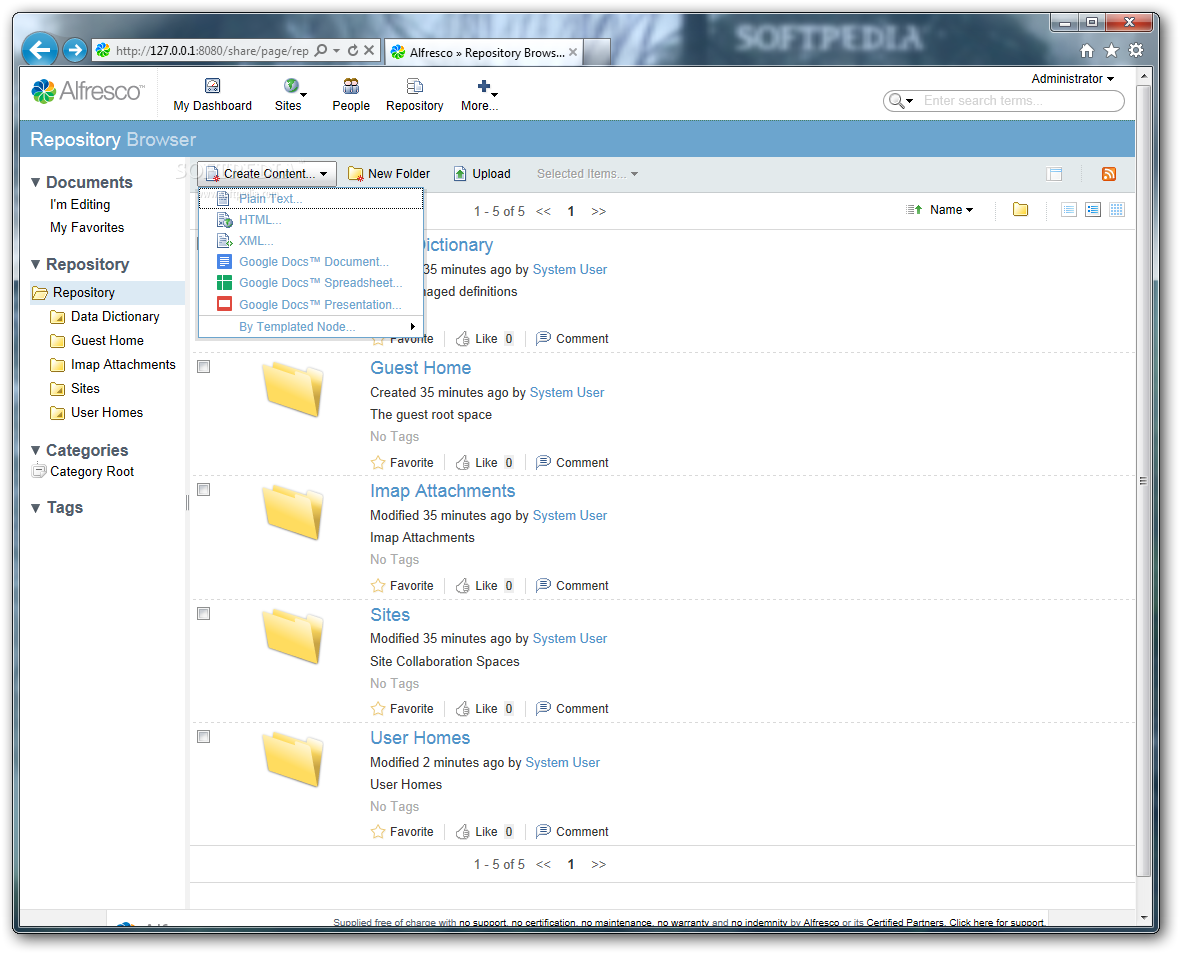Switch to detailed list view icon
Screen dimensions: 1180x954
click(x=1093, y=209)
